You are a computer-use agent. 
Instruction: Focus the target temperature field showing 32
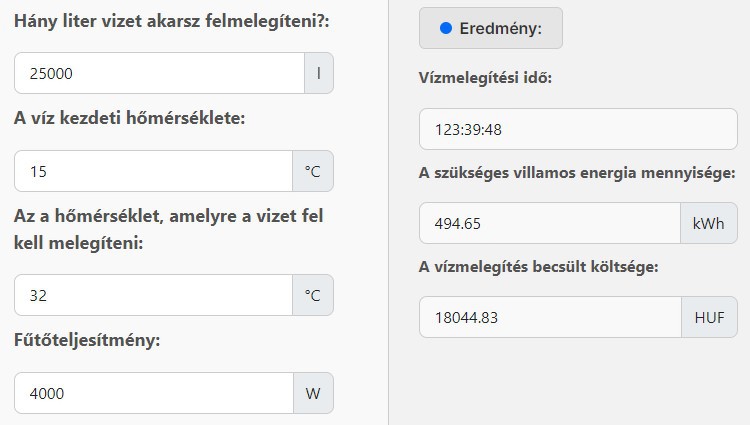(153, 295)
